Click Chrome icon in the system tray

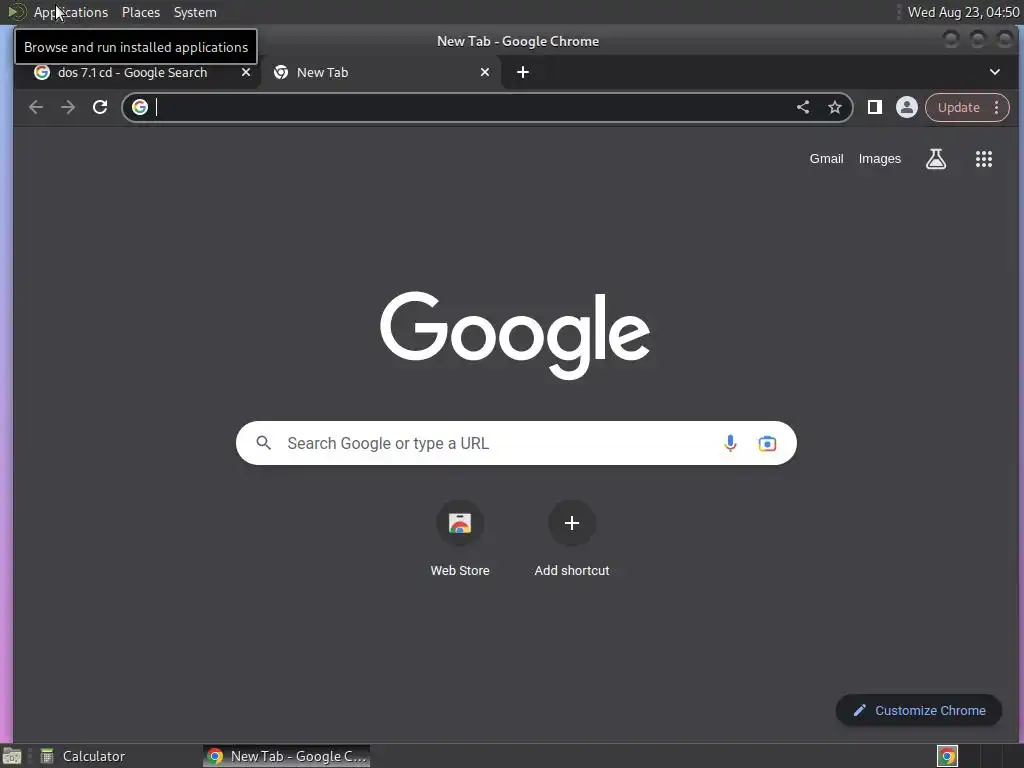tap(947, 756)
